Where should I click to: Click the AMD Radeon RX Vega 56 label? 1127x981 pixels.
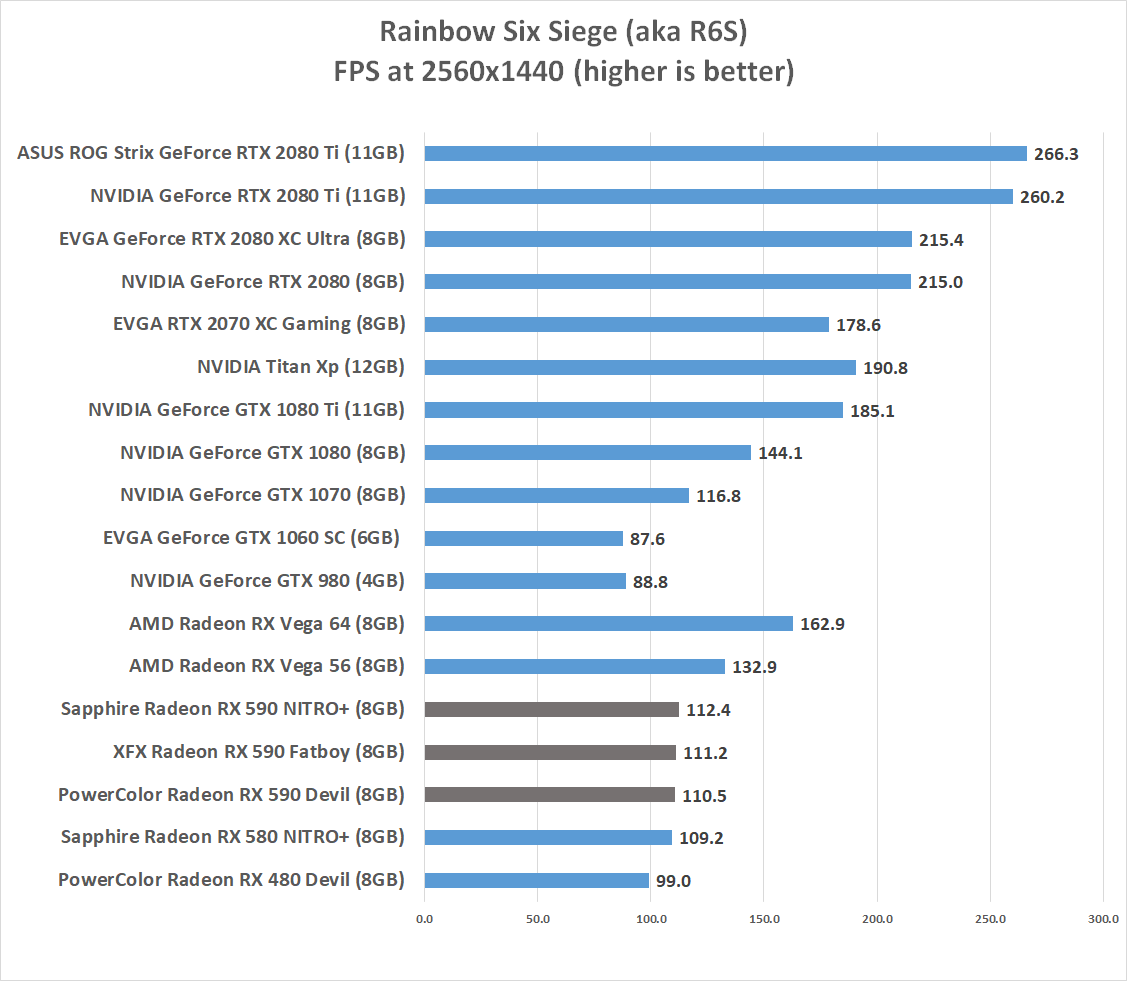(x=267, y=666)
